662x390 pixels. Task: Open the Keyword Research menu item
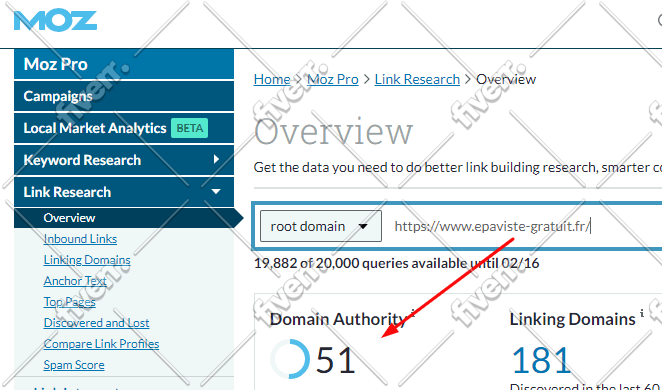pos(124,160)
